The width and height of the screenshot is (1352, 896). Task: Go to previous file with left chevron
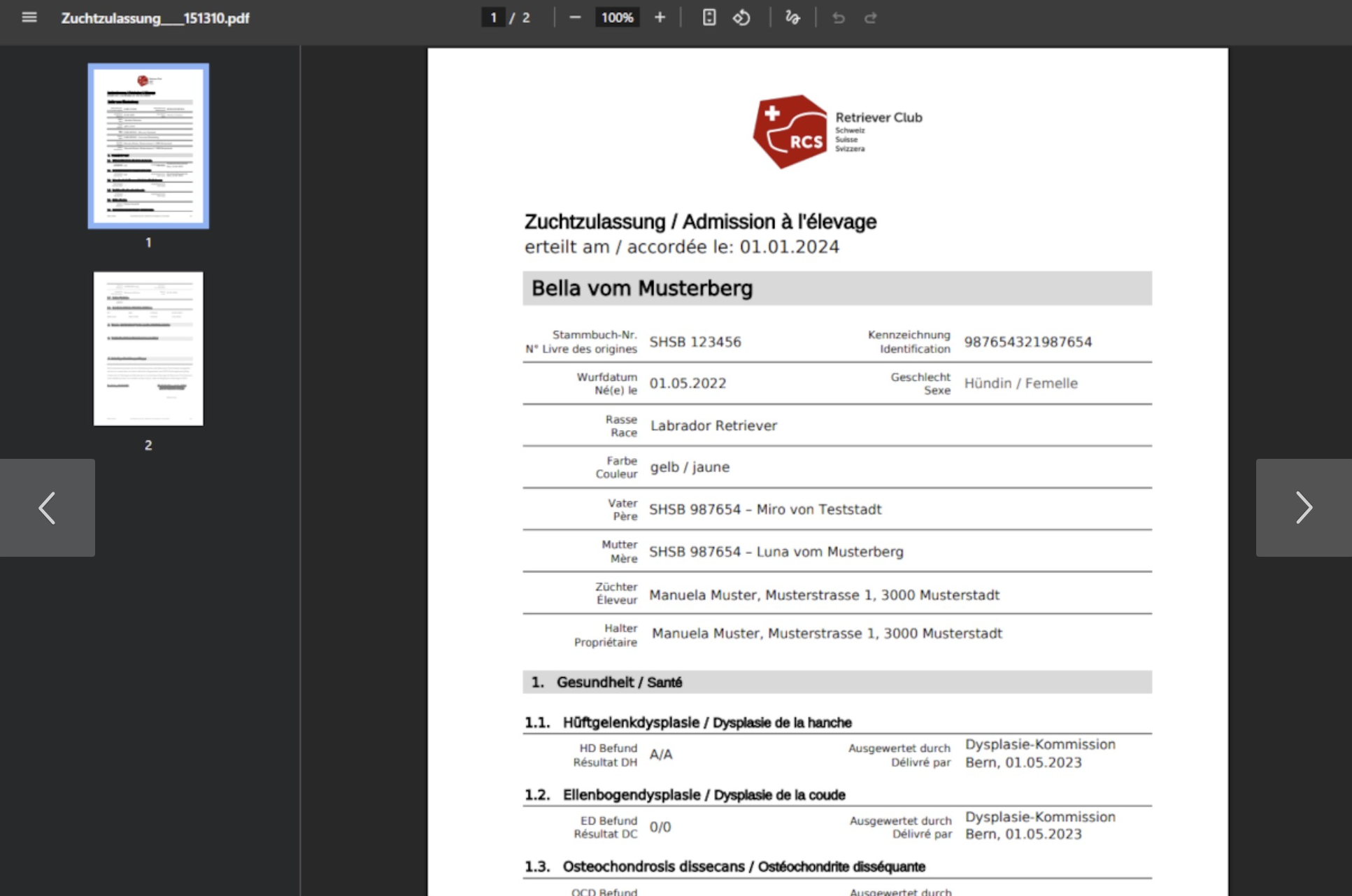point(47,508)
